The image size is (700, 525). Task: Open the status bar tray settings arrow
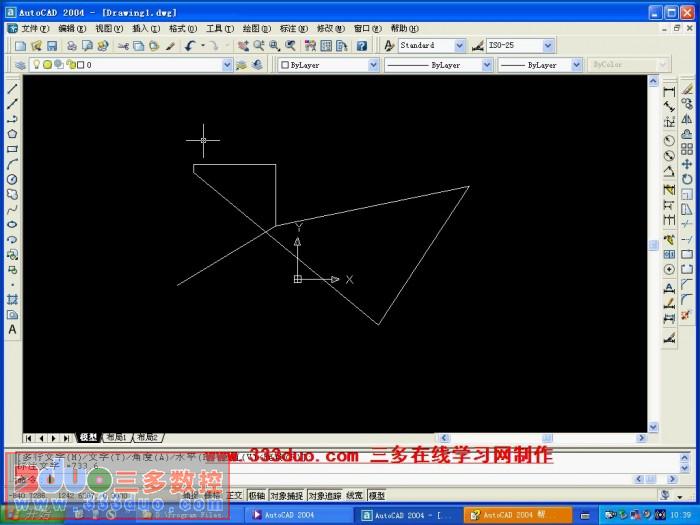click(x=680, y=497)
